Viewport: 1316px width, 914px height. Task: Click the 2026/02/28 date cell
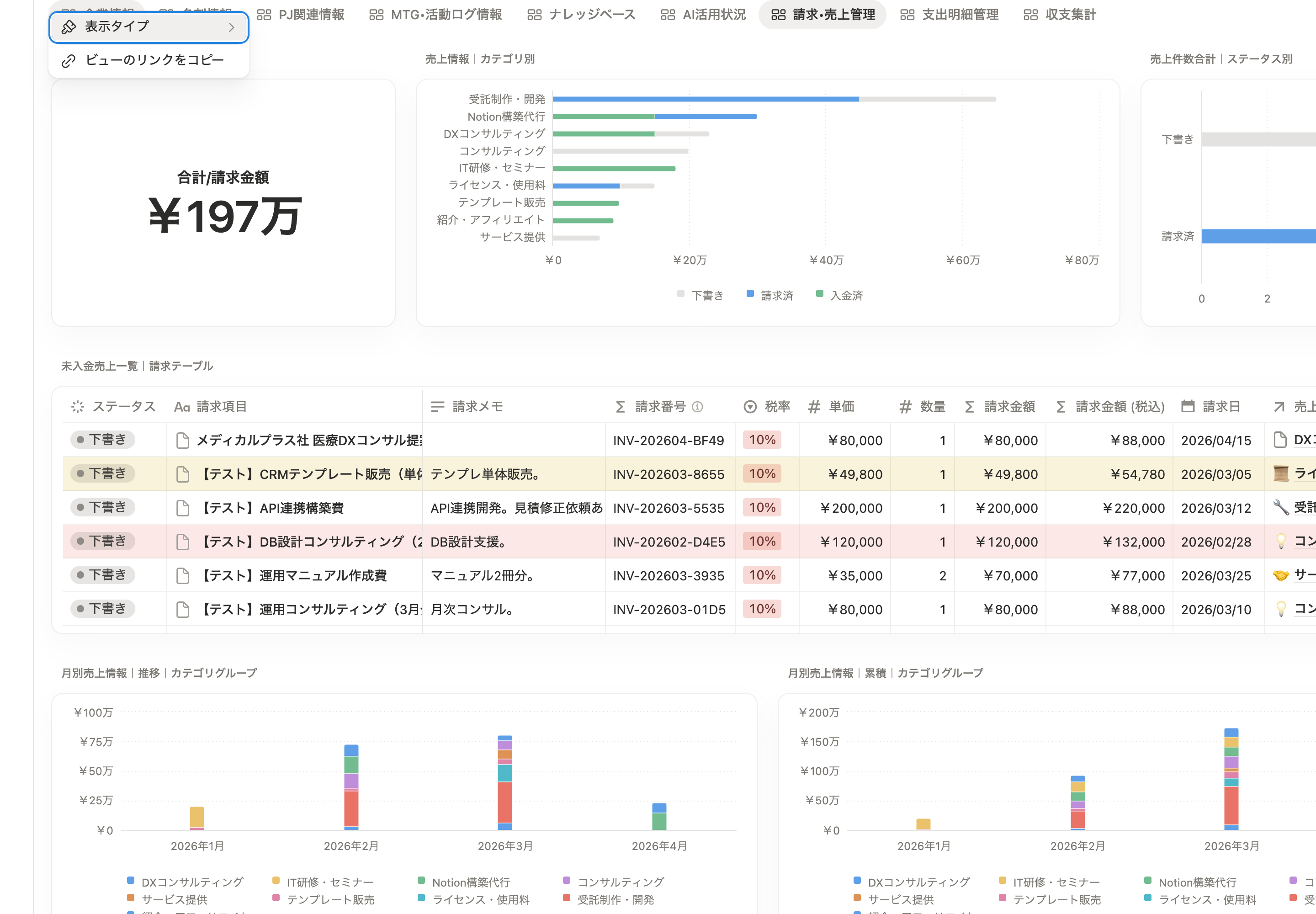click(x=1216, y=542)
